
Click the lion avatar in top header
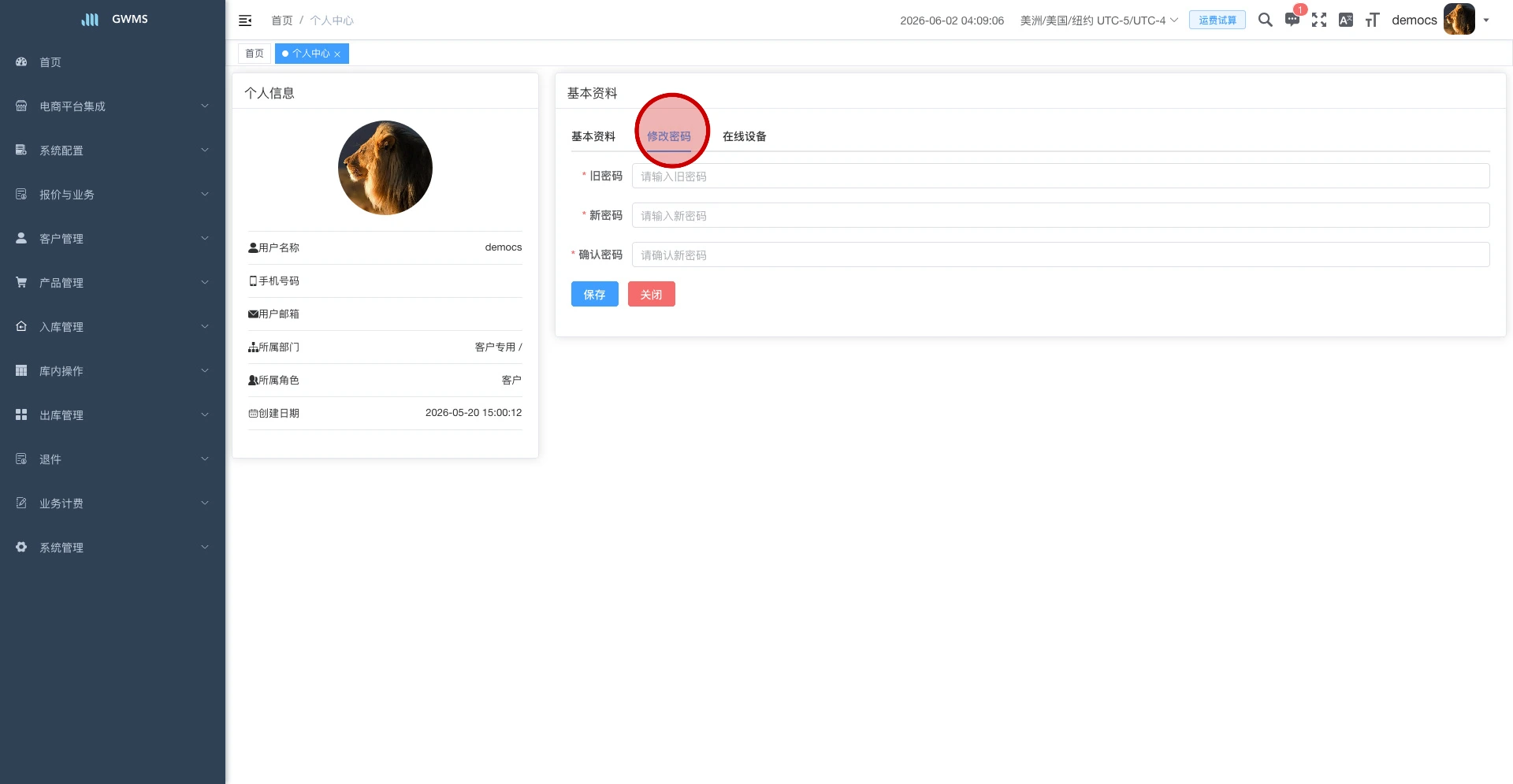(1459, 20)
